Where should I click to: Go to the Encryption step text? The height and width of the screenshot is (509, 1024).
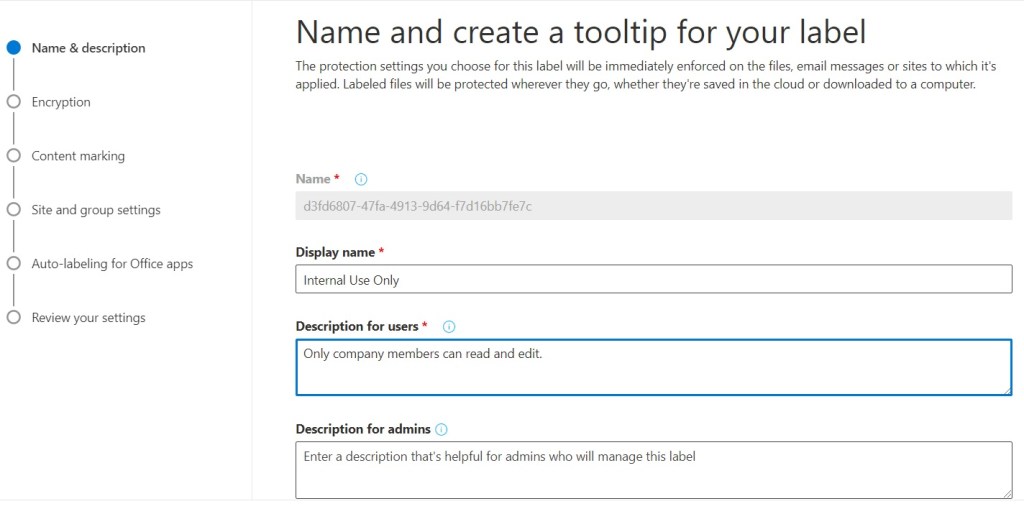[x=61, y=102]
